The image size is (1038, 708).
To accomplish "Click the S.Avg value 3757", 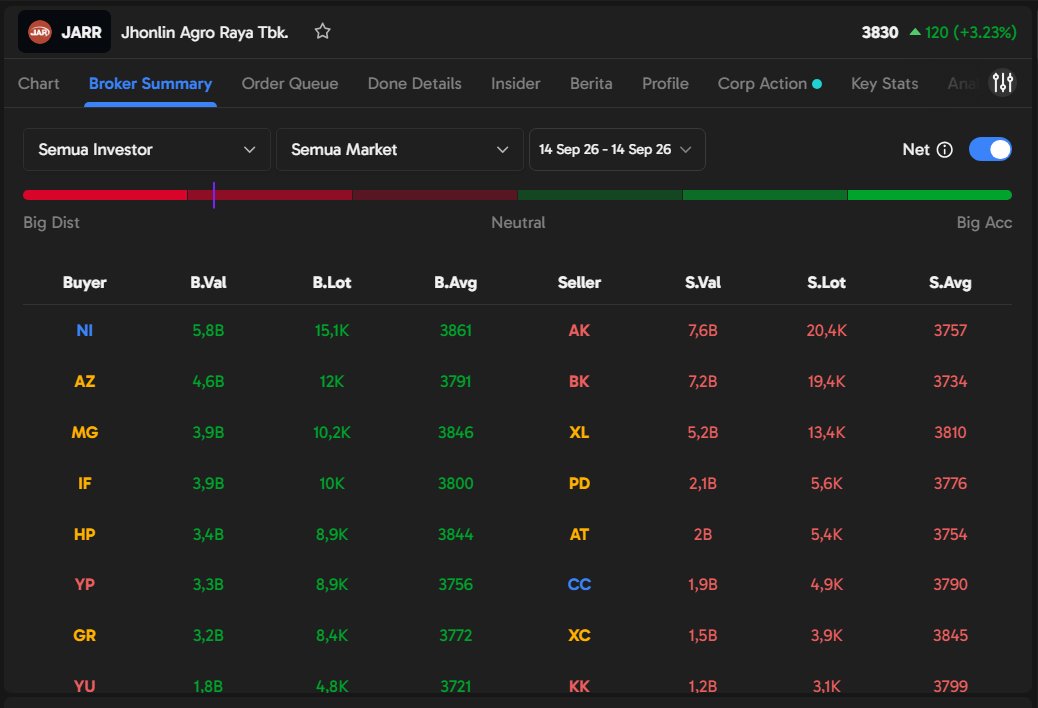I will click(950, 330).
